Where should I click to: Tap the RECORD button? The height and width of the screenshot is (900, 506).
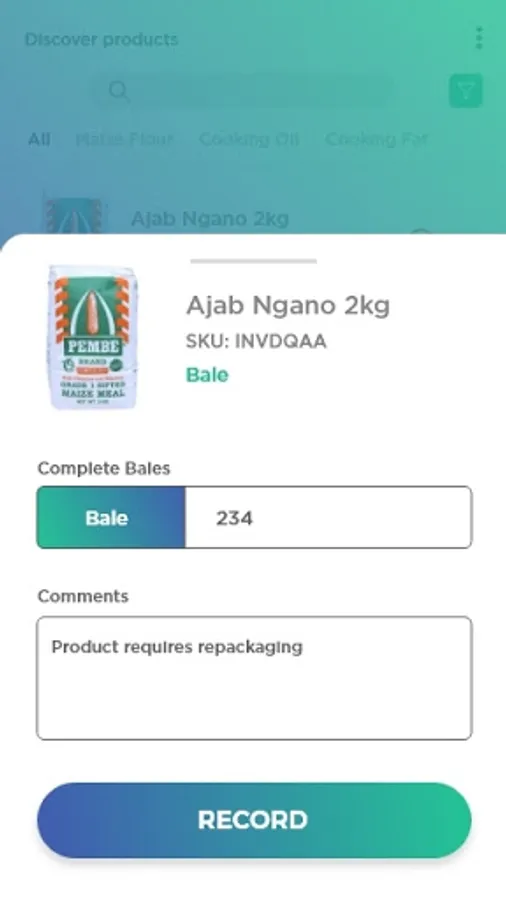click(x=254, y=820)
